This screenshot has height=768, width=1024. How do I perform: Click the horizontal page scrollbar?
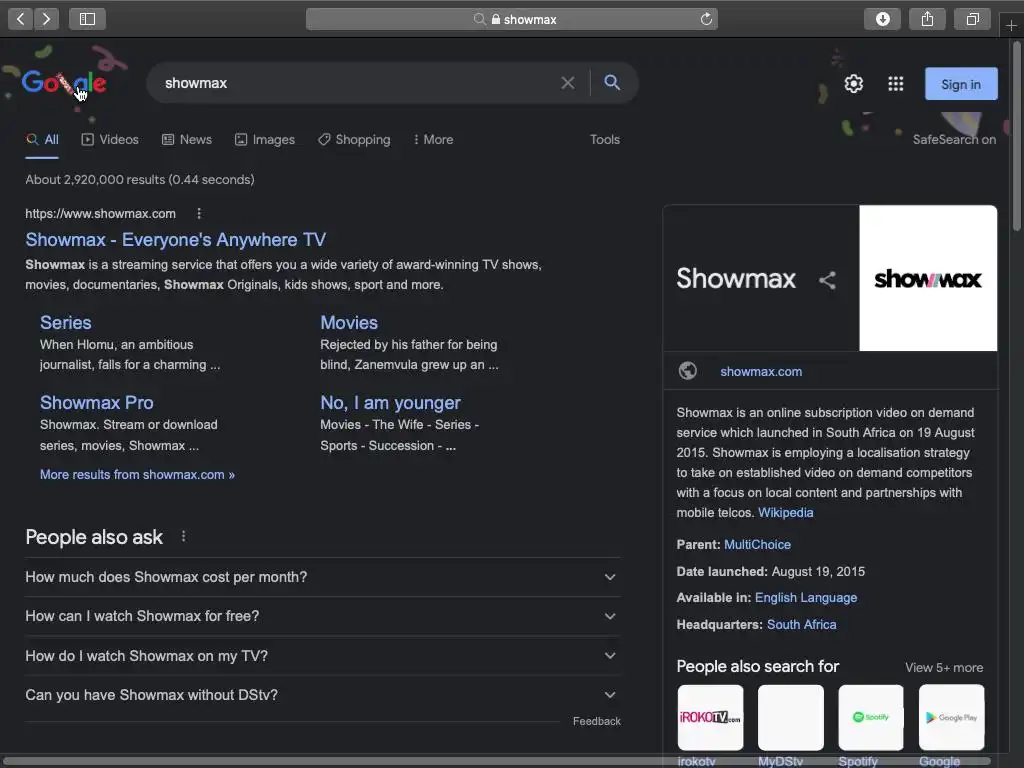tap(496, 761)
